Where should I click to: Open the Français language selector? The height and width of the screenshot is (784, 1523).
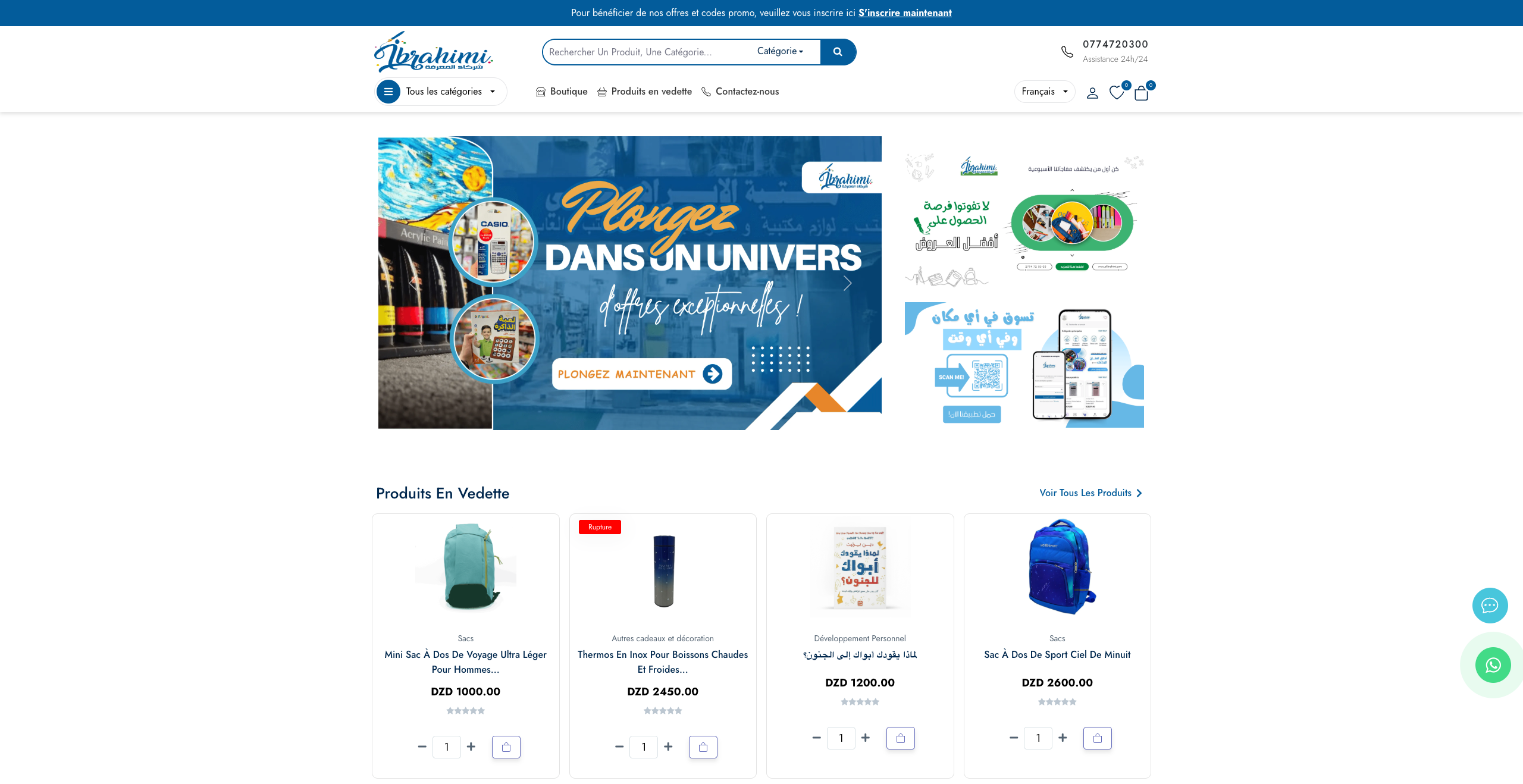[1045, 92]
